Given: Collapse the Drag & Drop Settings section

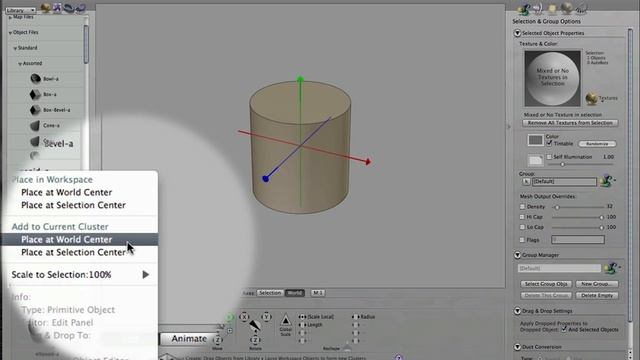Looking at the screenshot, I should (x=517, y=311).
